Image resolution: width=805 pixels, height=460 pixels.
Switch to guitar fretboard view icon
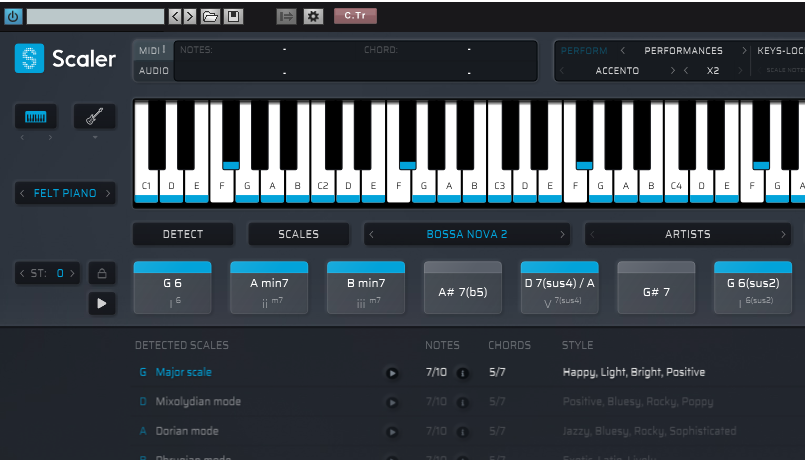94,117
